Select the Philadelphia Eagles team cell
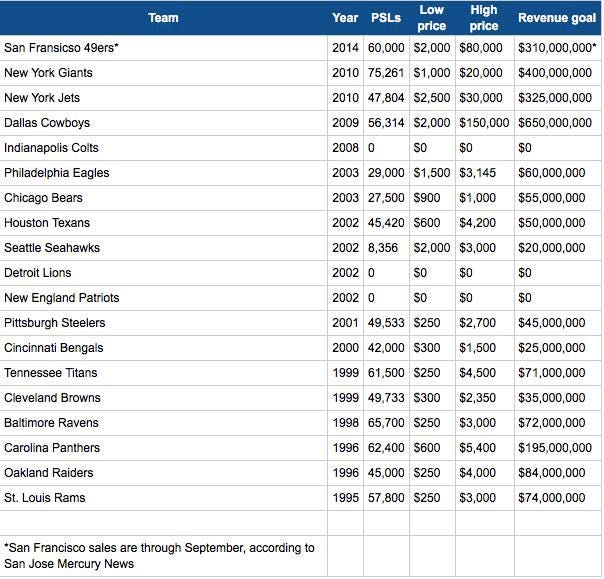The image size is (604, 579). pos(163,173)
